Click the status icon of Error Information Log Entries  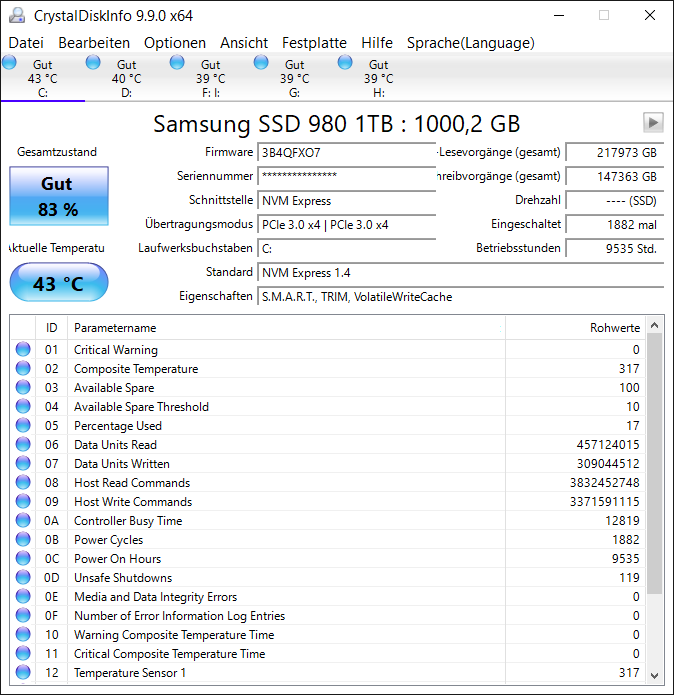23,616
